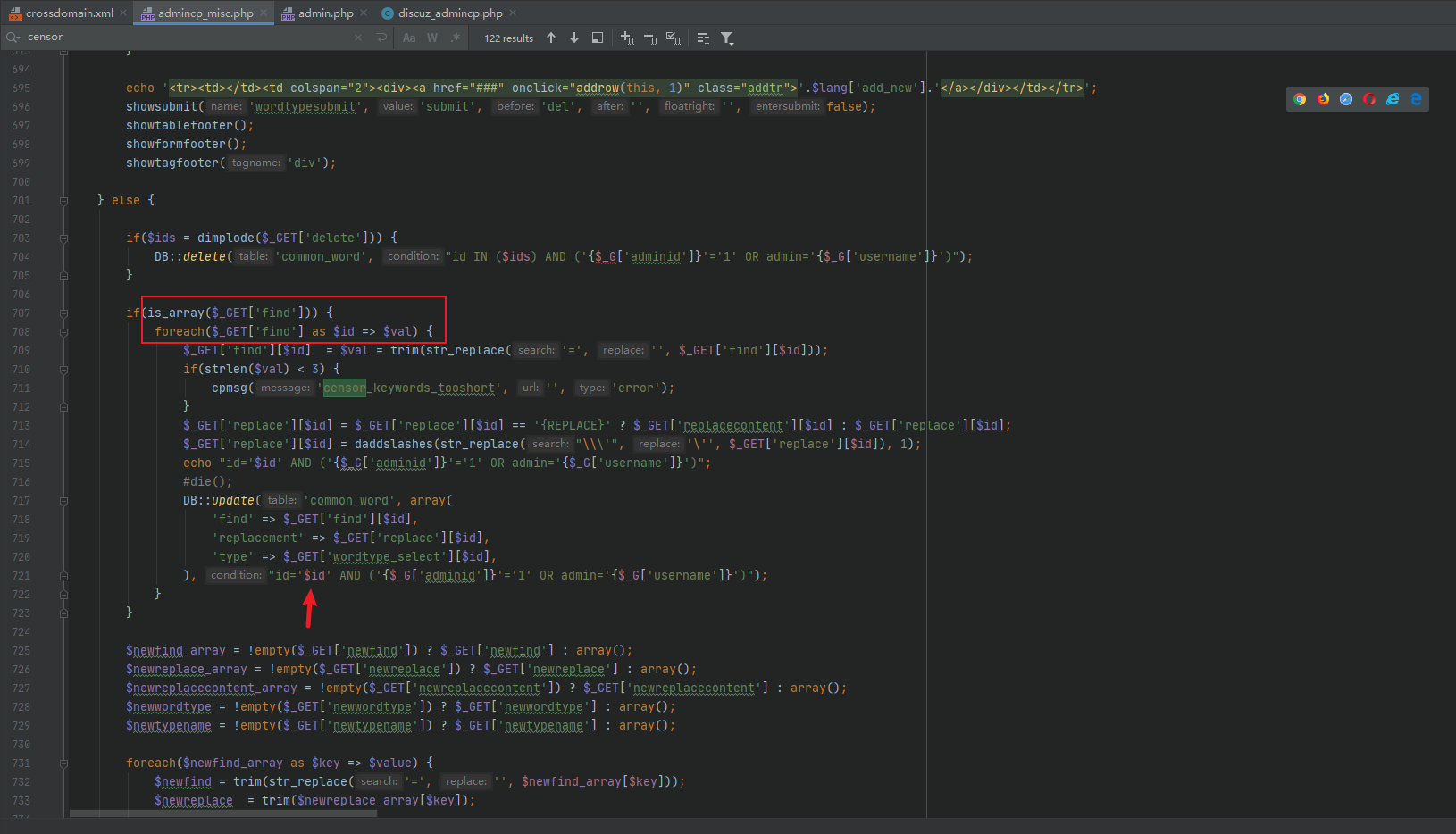Image resolution: width=1456 pixels, height=834 pixels.
Task: Click 'dimplode' function on line 703
Action: click(226, 238)
